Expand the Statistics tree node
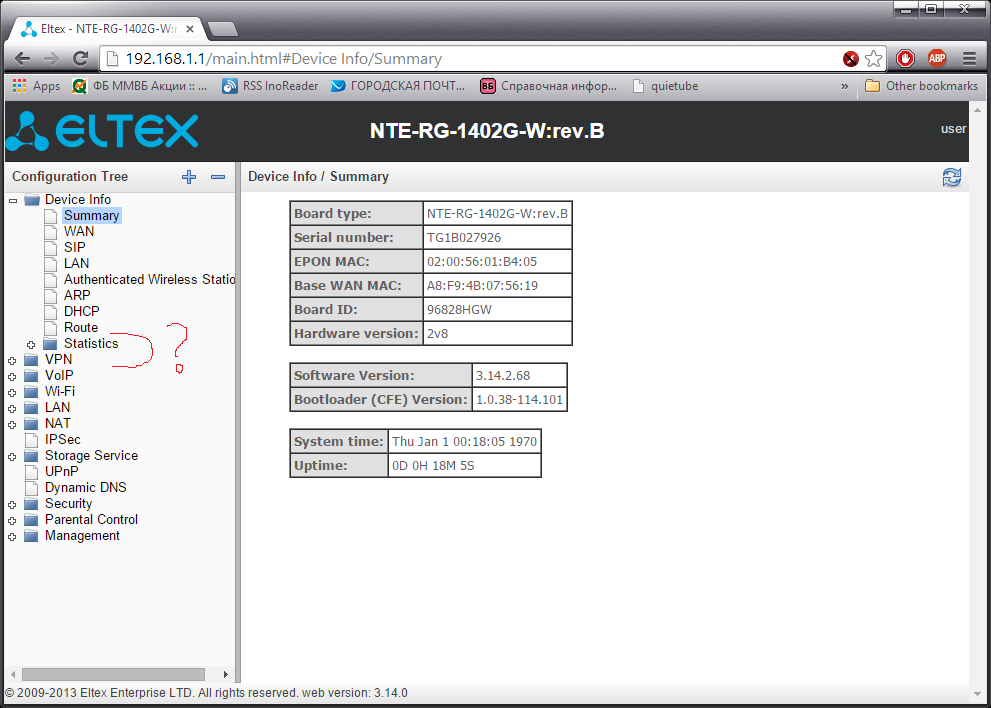The image size is (991, 708). point(31,345)
